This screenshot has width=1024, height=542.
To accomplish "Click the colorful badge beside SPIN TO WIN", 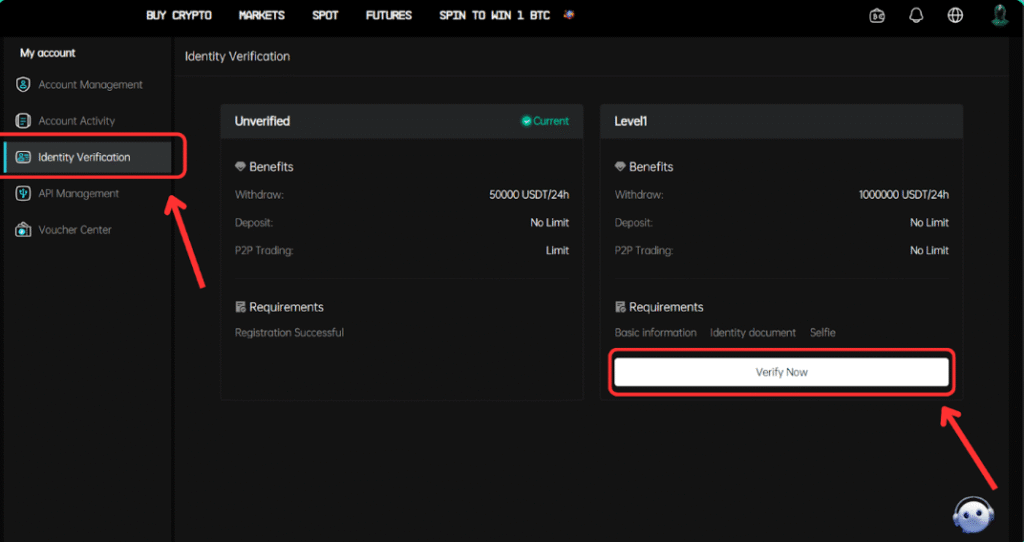I will click(569, 14).
